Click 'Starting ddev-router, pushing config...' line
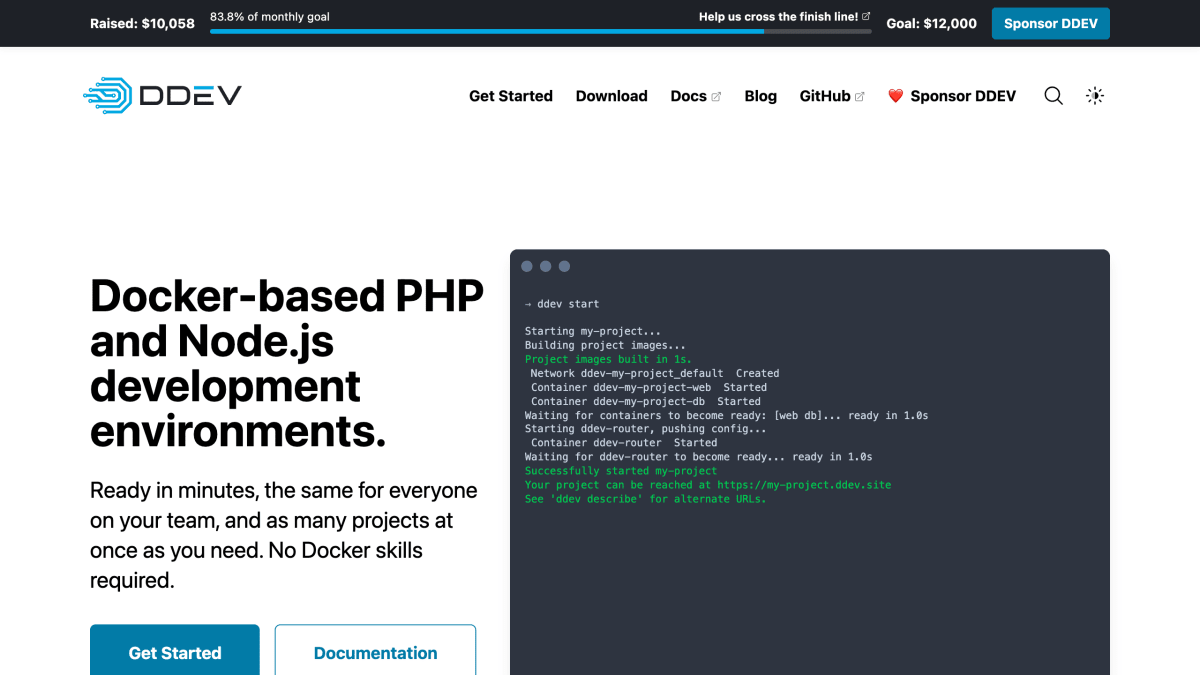This screenshot has height=675, width=1200. click(646, 429)
